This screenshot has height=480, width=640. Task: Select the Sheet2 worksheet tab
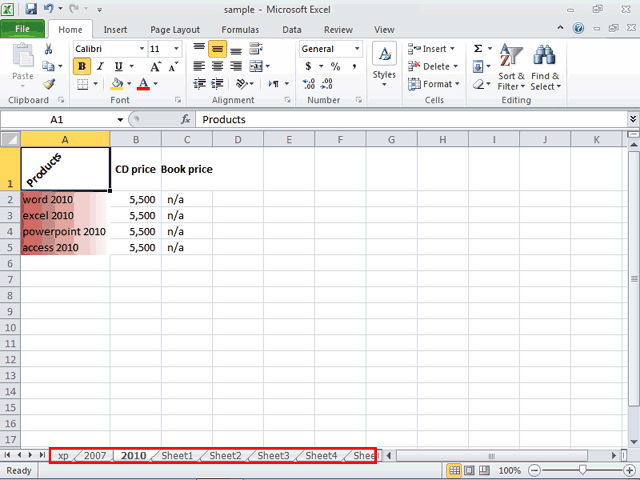[225, 456]
